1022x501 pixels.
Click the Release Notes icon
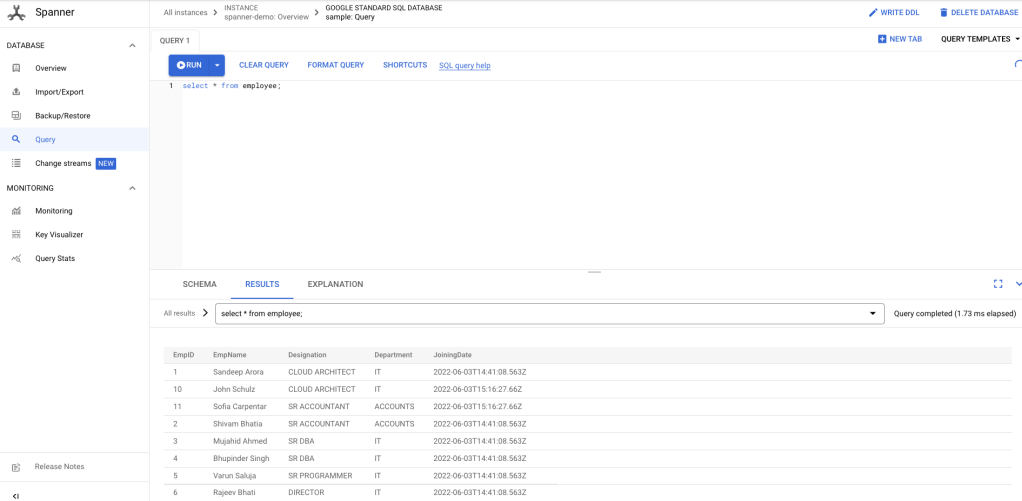tap(16, 467)
